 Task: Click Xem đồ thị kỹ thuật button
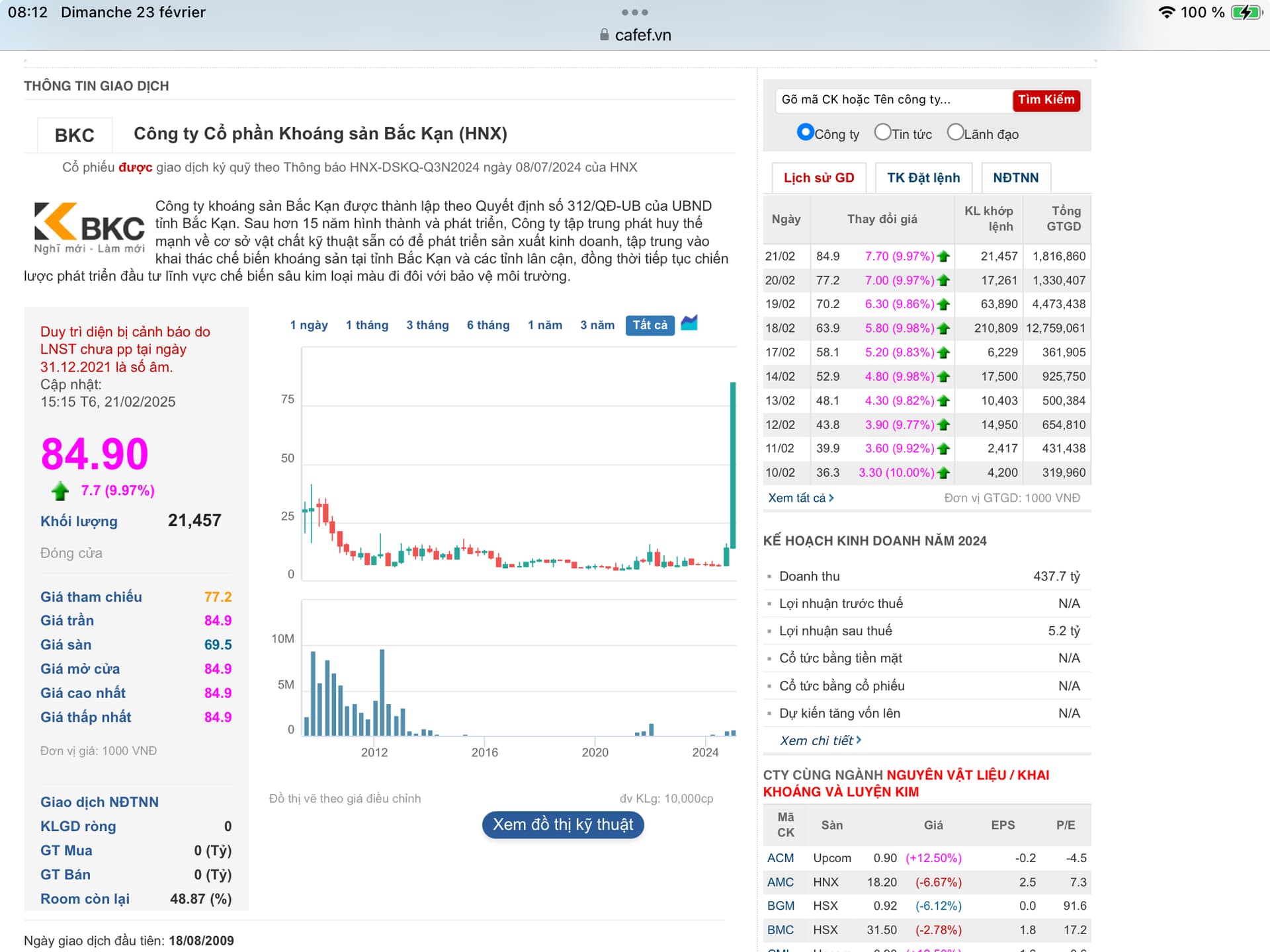click(563, 824)
